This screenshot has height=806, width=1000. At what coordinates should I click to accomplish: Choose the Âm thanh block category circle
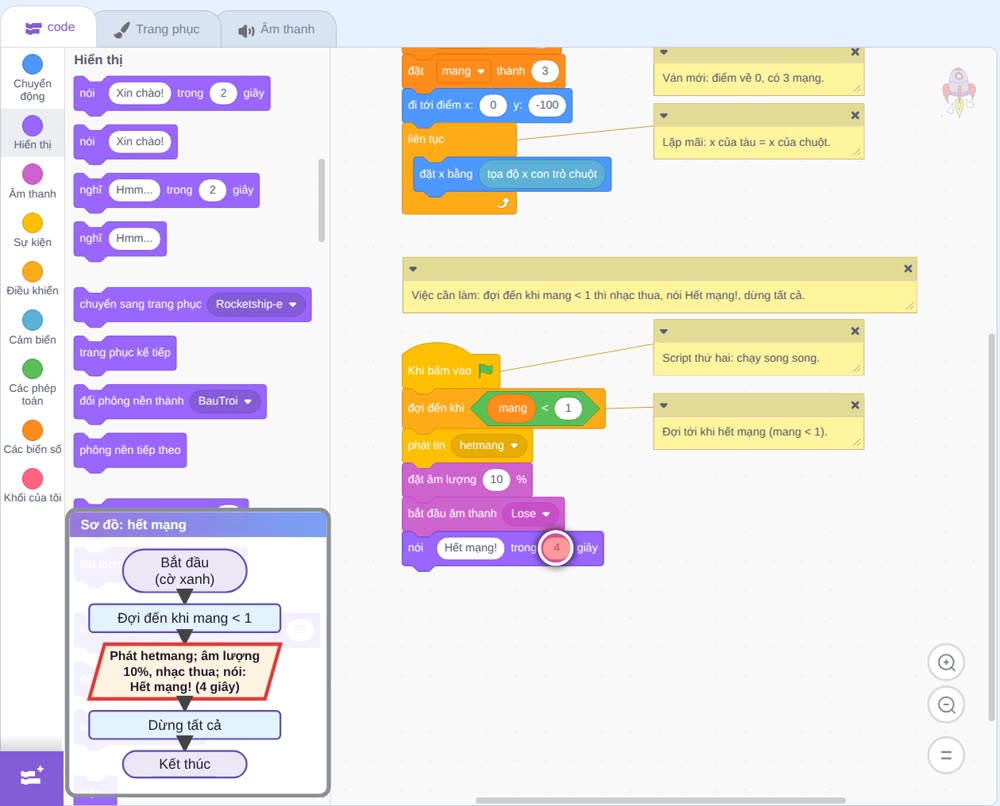33,174
